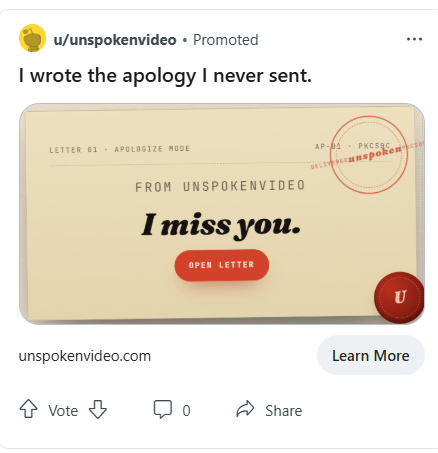Click the Promoted label
The height and width of the screenshot is (453, 438).
point(226,40)
